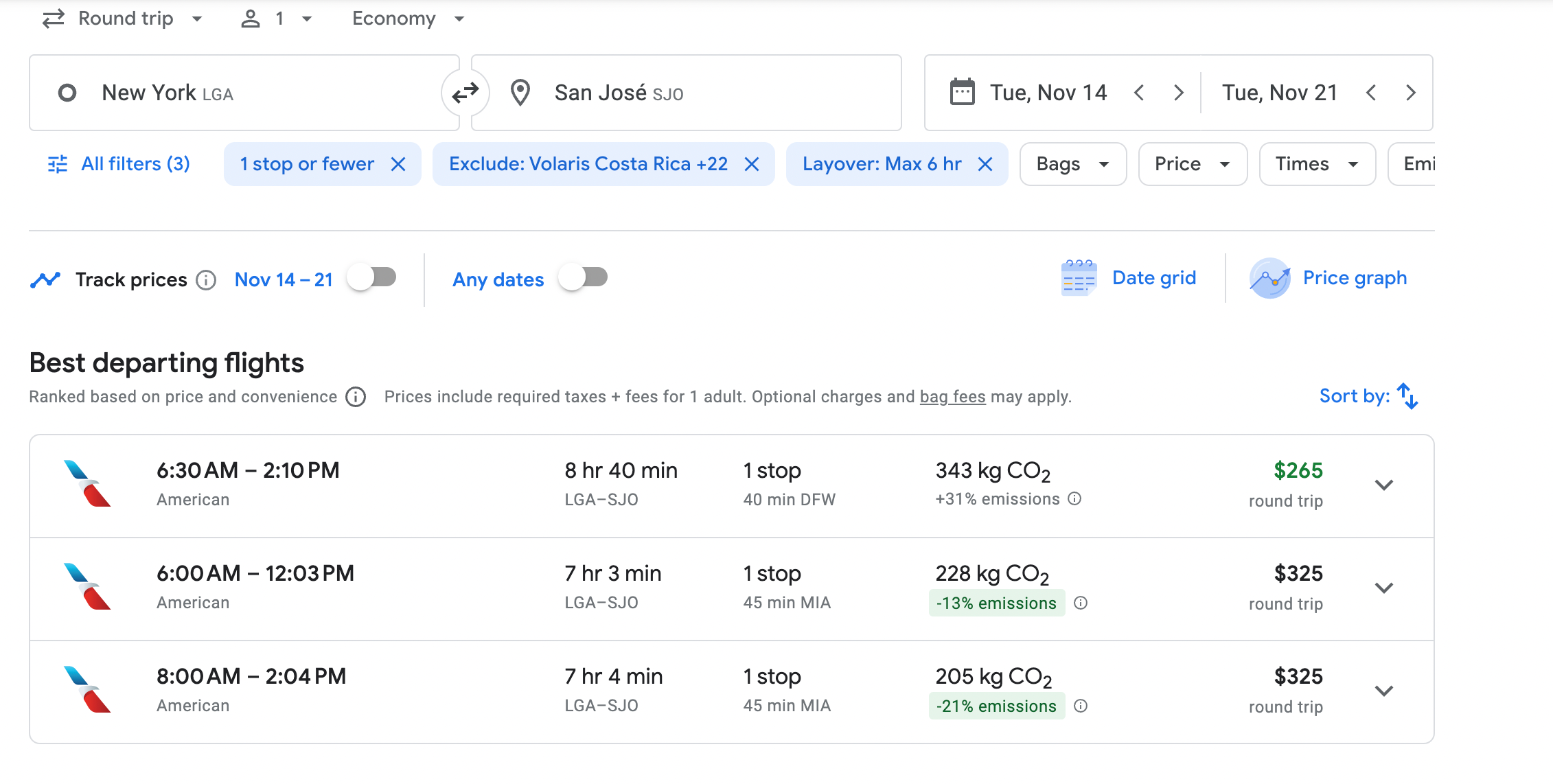
Task: Swap origin and destination airports
Action: pyautogui.click(x=465, y=93)
